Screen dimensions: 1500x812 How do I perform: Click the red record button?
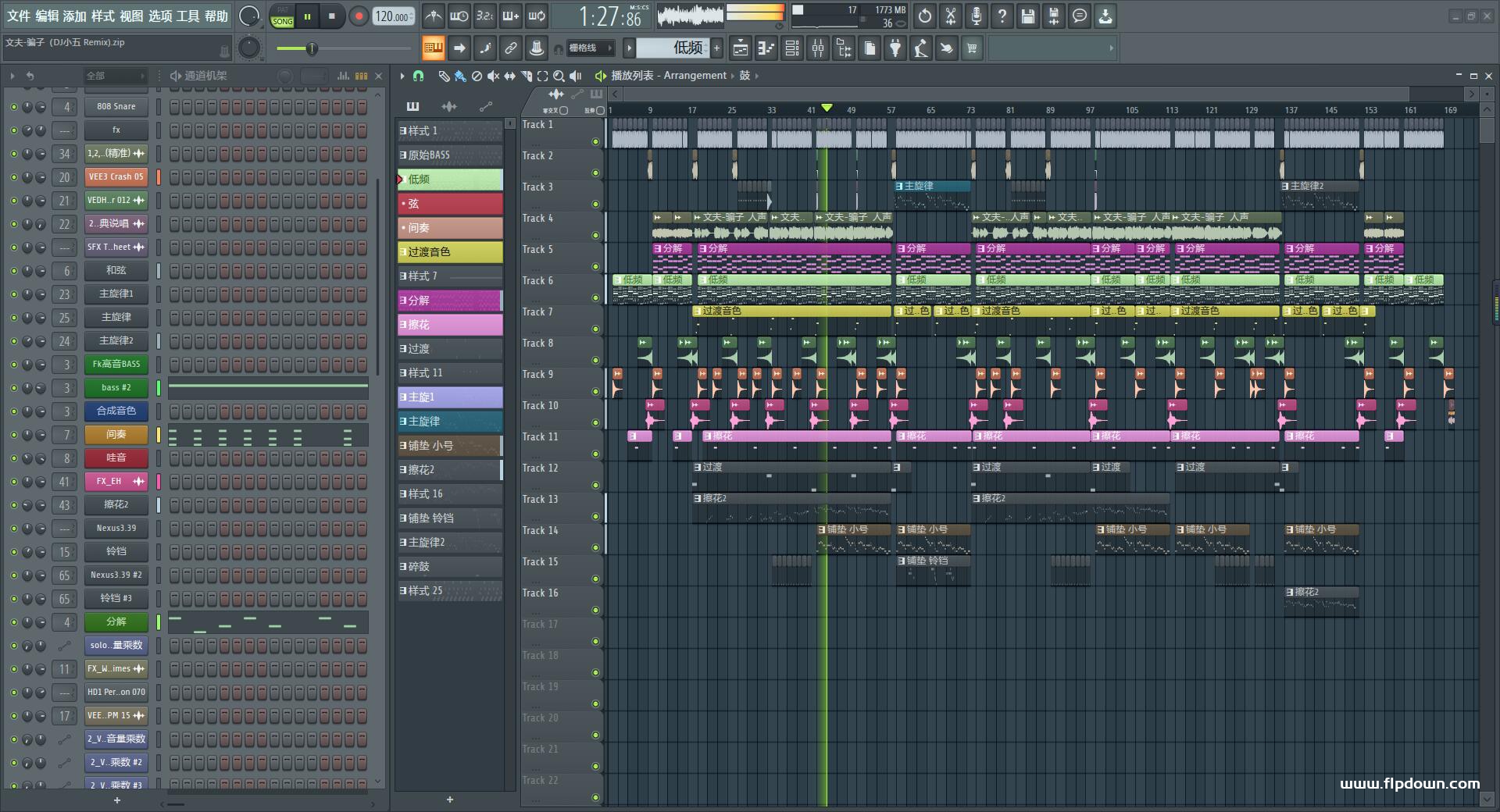click(x=359, y=16)
